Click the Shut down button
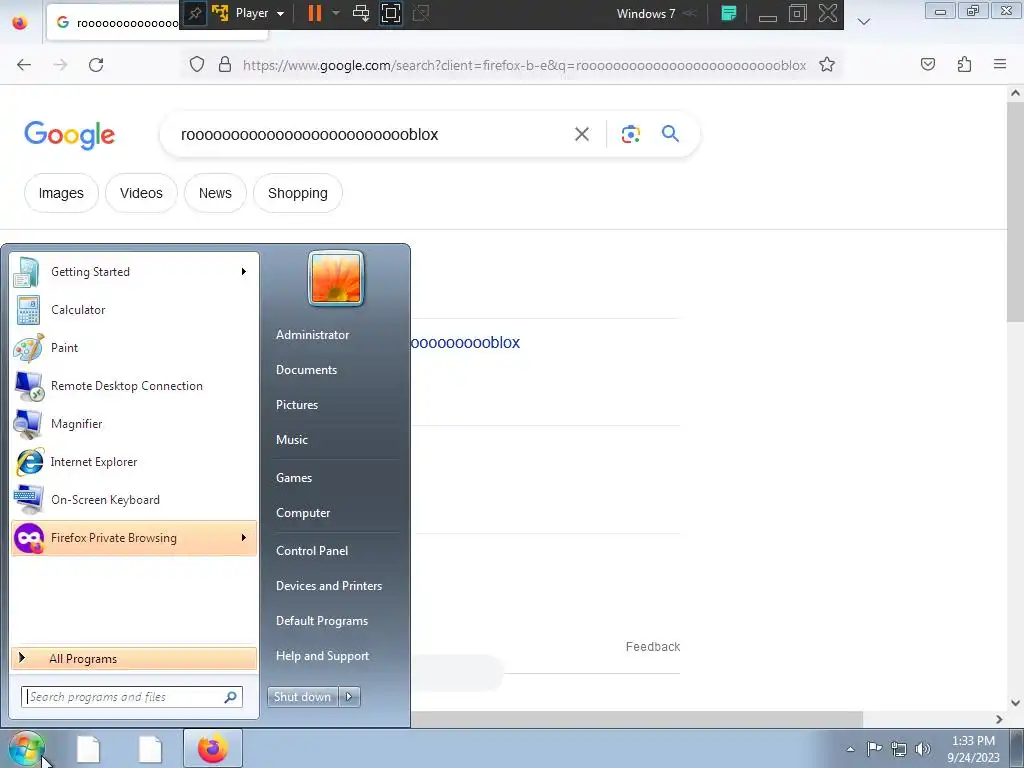1024x768 pixels. [302, 697]
